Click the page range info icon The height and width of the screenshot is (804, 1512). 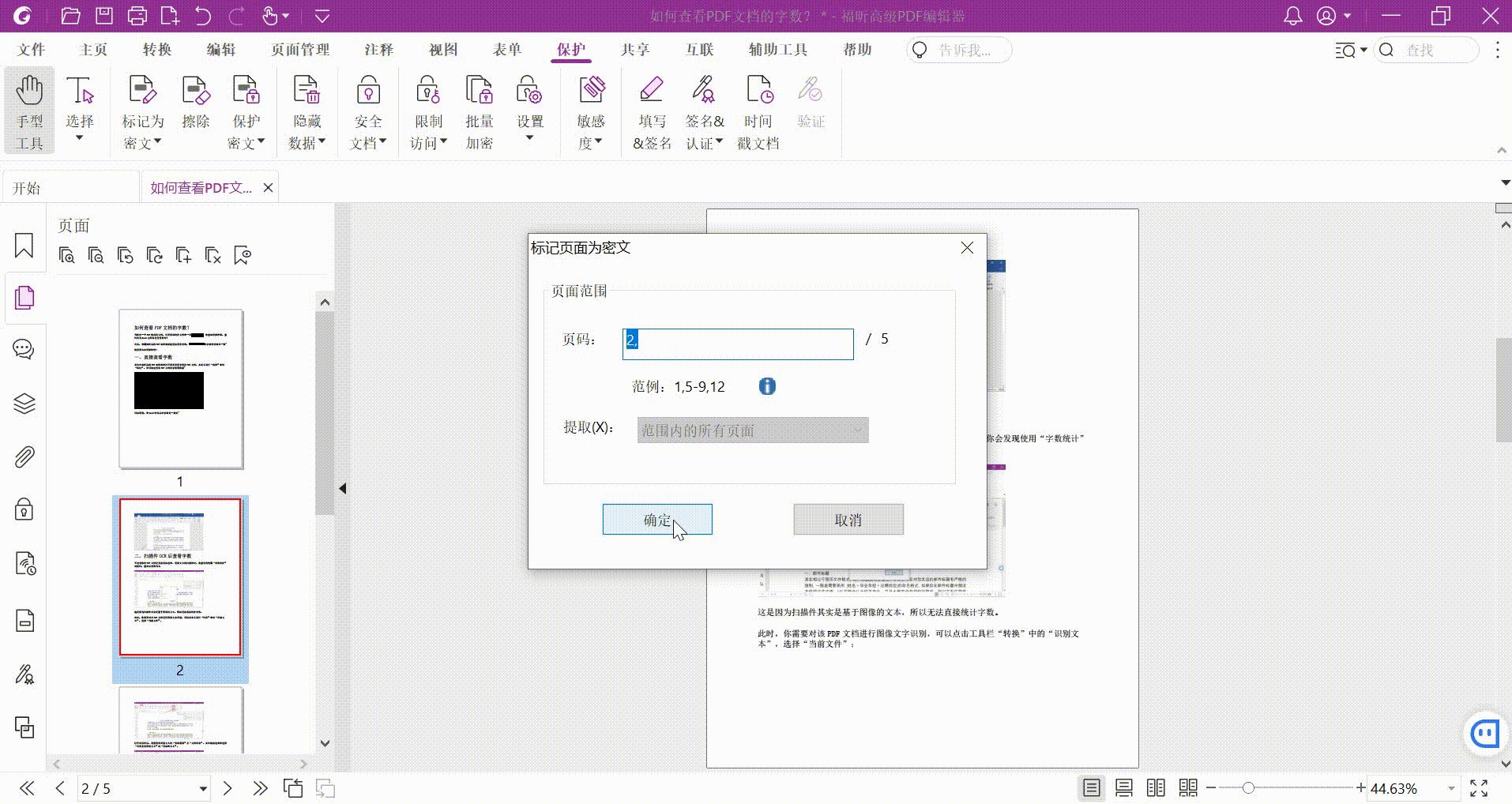pyautogui.click(x=767, y=386)
